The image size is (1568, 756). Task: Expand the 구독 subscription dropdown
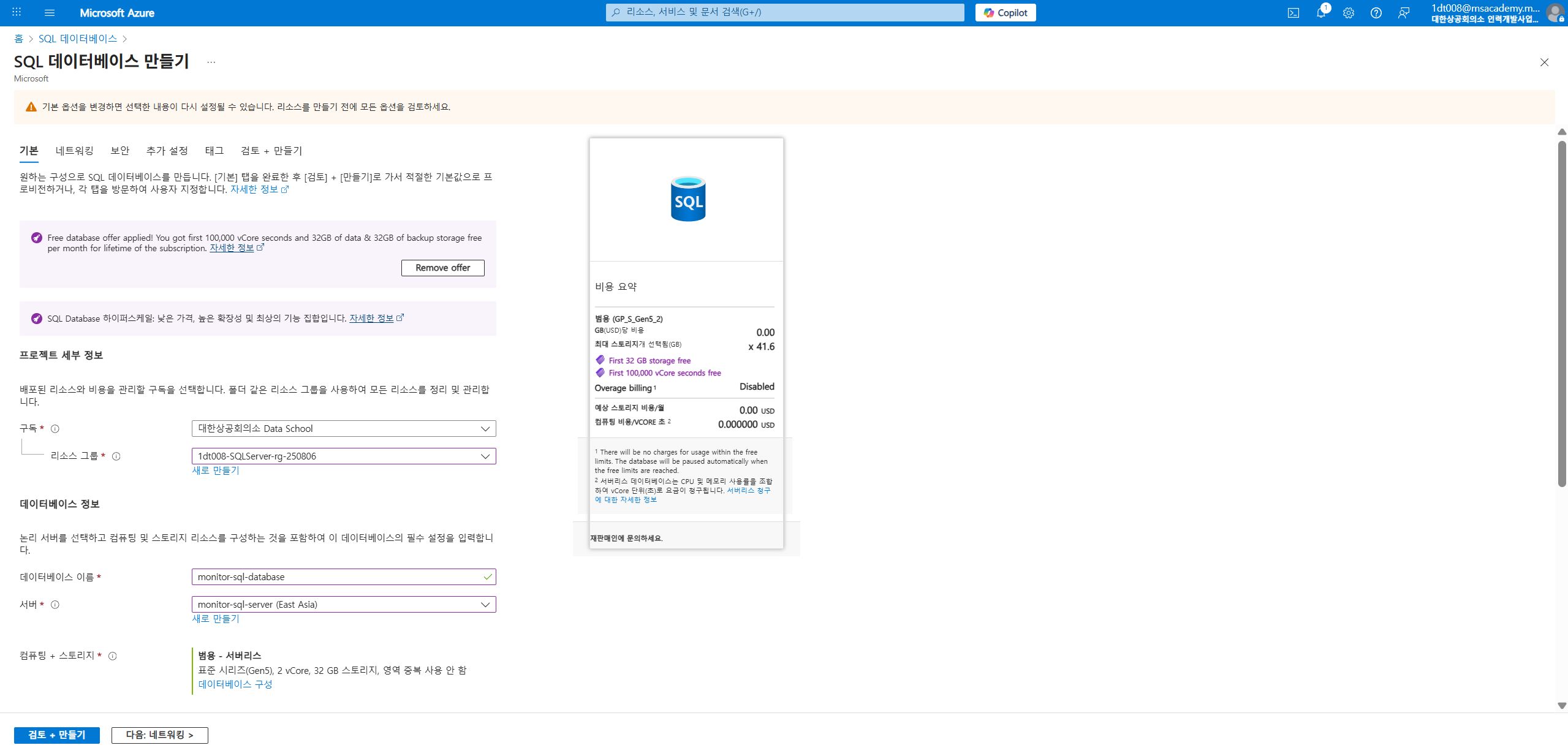(x=343, y=429)
